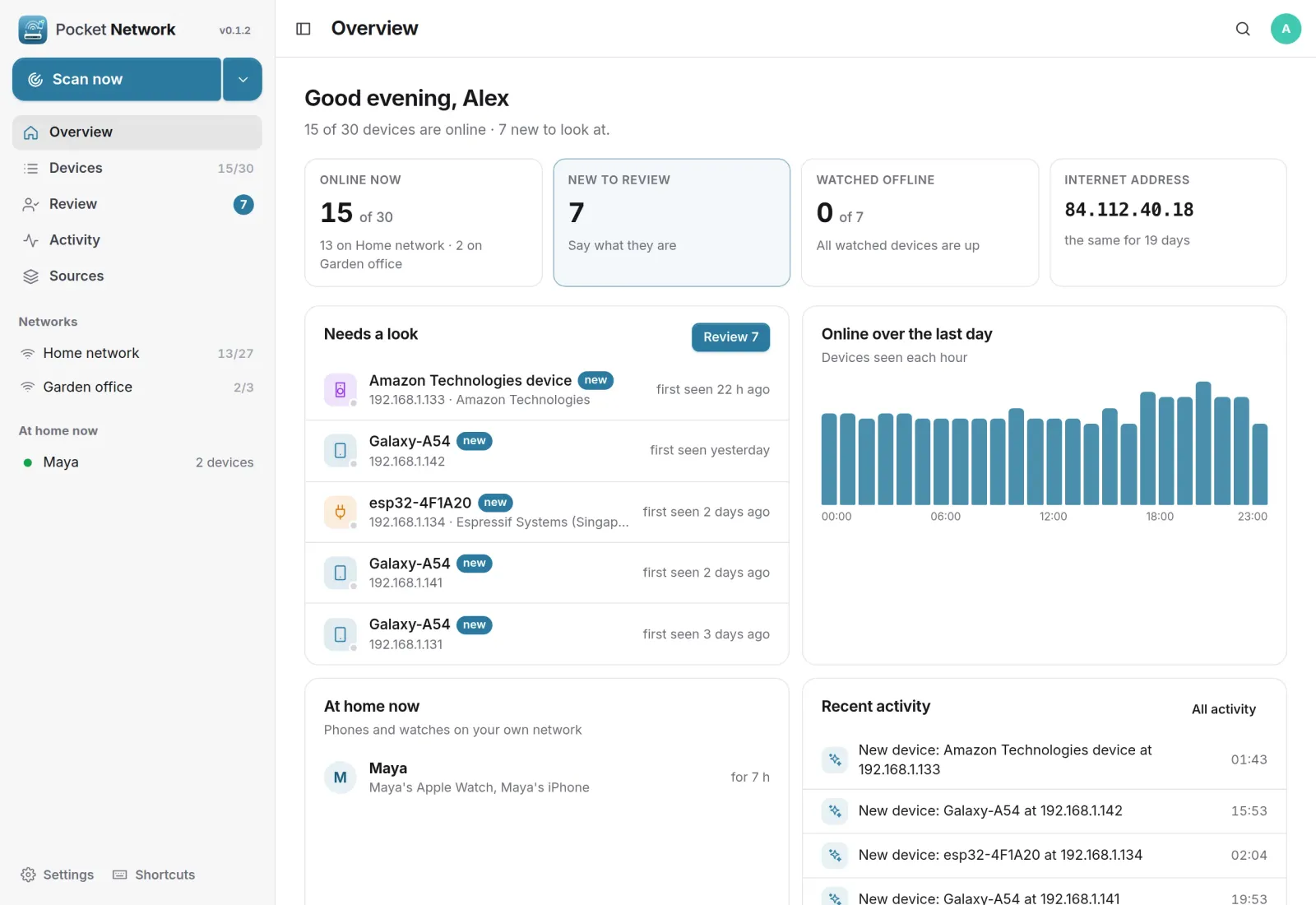This screenshot has width=1316, height=905.
Task: Select Home network in Networks list
Action: click(x=137, y=353)
